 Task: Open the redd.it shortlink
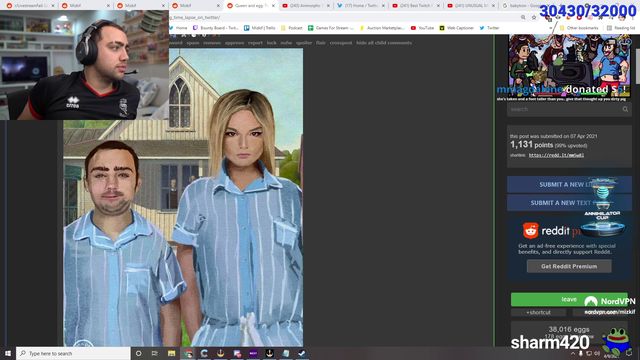[x=556, y=155]
